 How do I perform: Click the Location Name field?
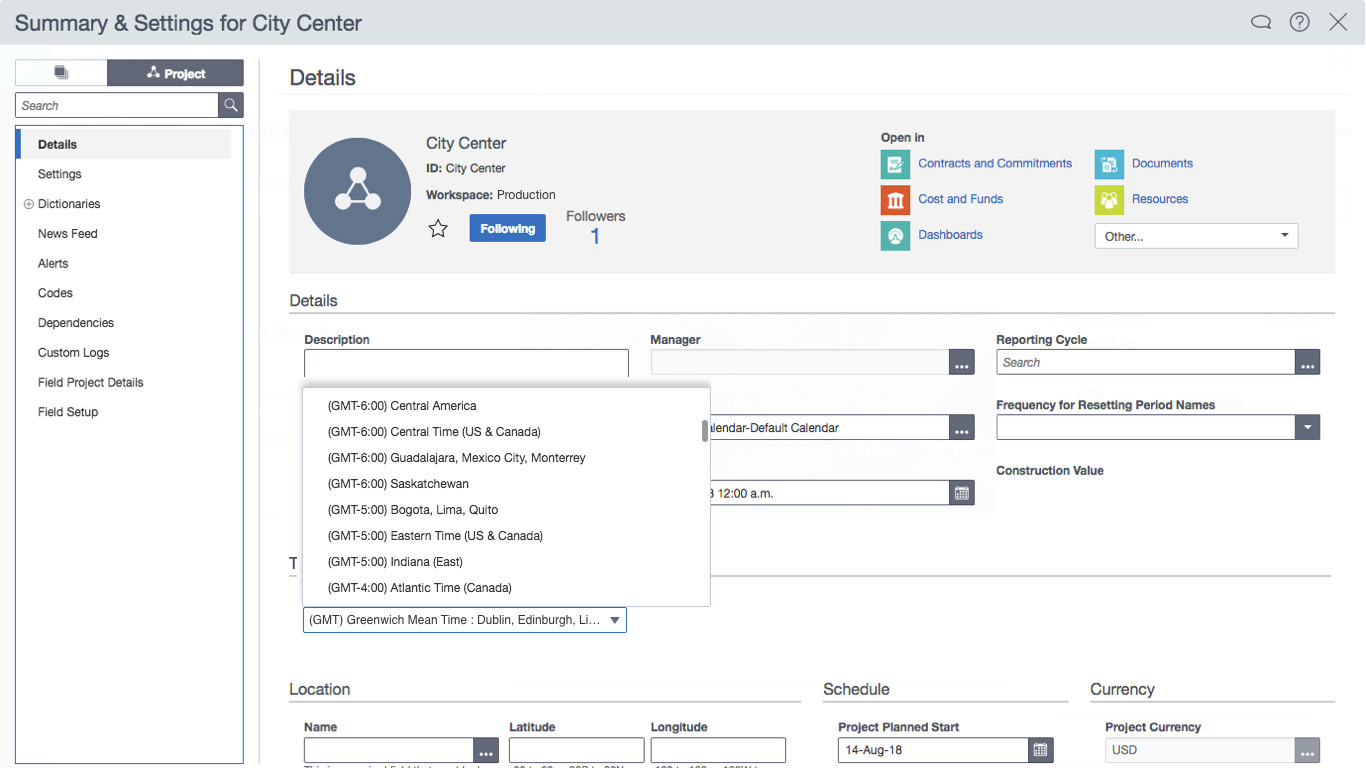click(389, 750)
